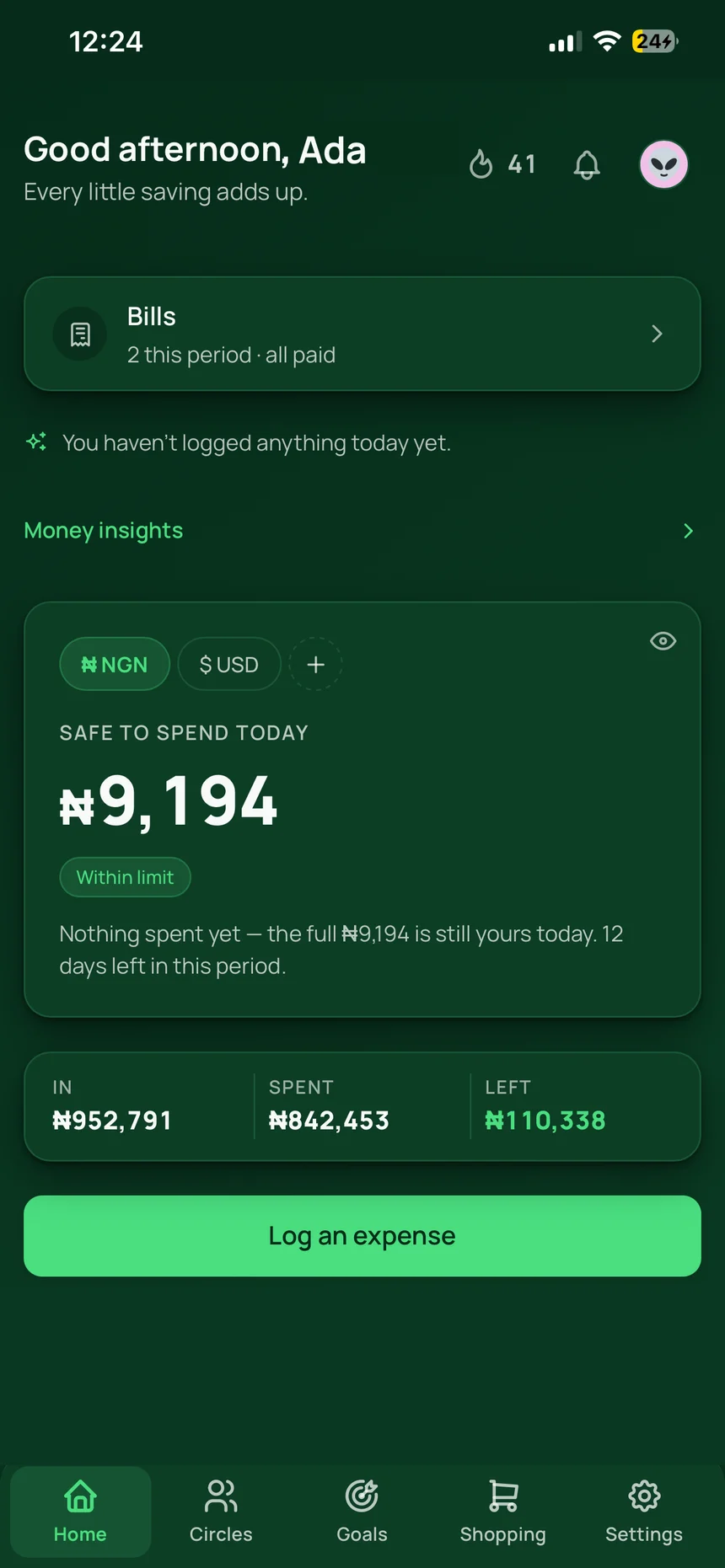Select the Home tab
The width and height of the screenshot is (725, 1568).
click(x=81, y=1512)
